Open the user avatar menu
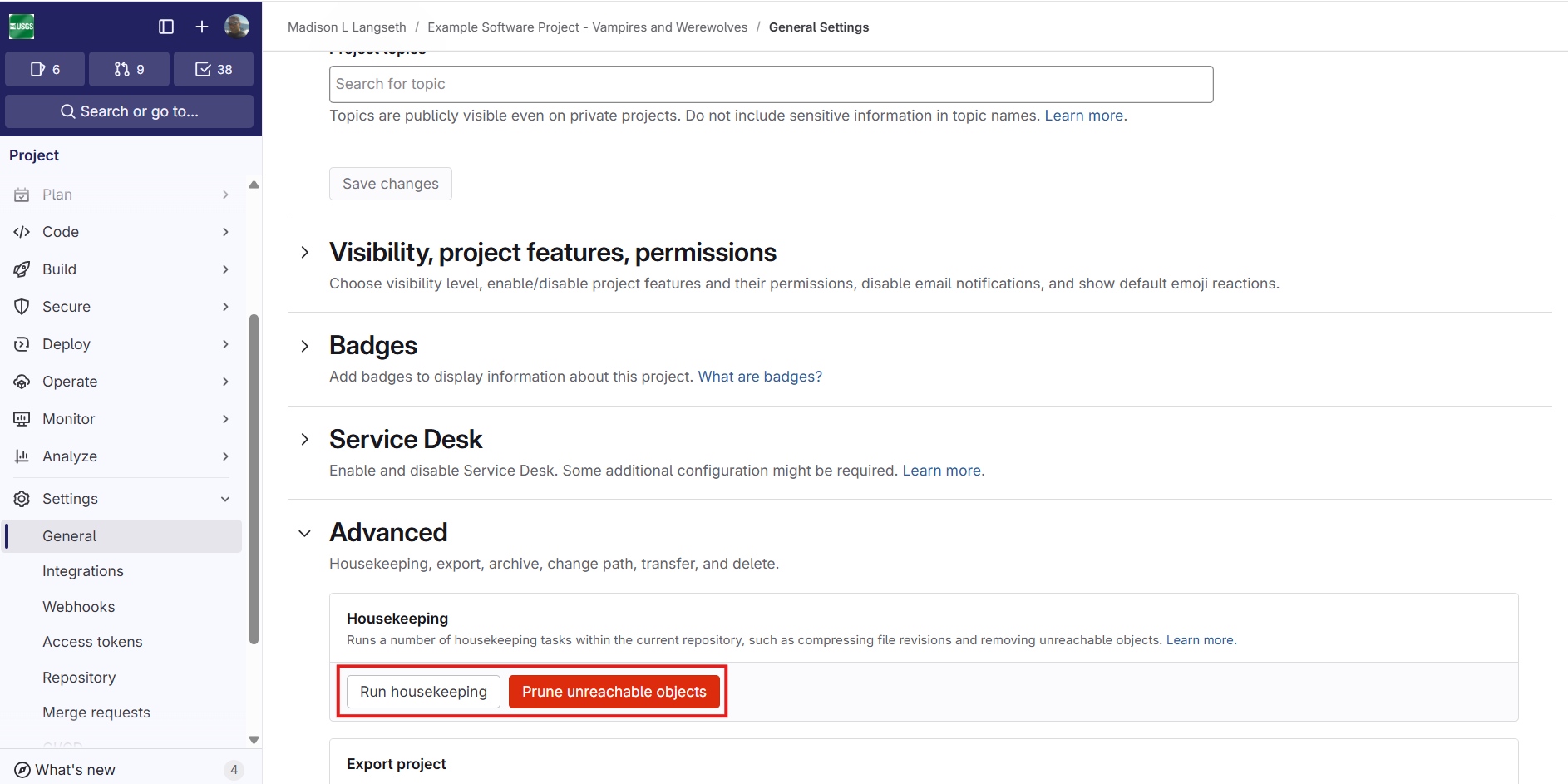 coord(237,26)
